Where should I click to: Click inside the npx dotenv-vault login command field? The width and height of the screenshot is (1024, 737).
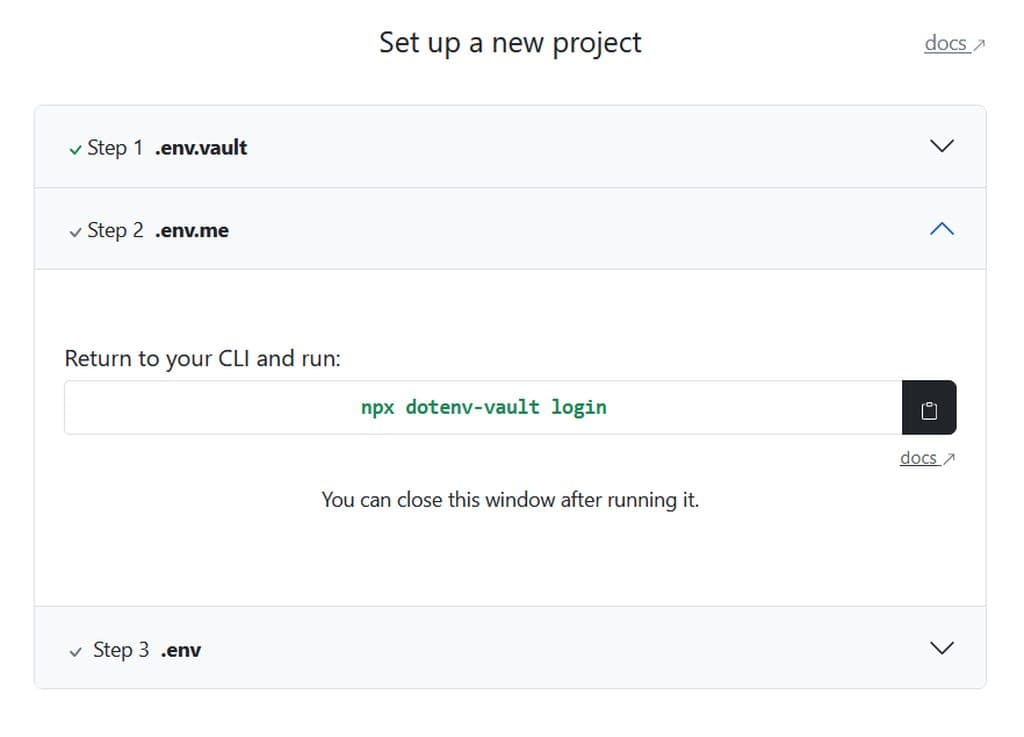pos(484,407)
